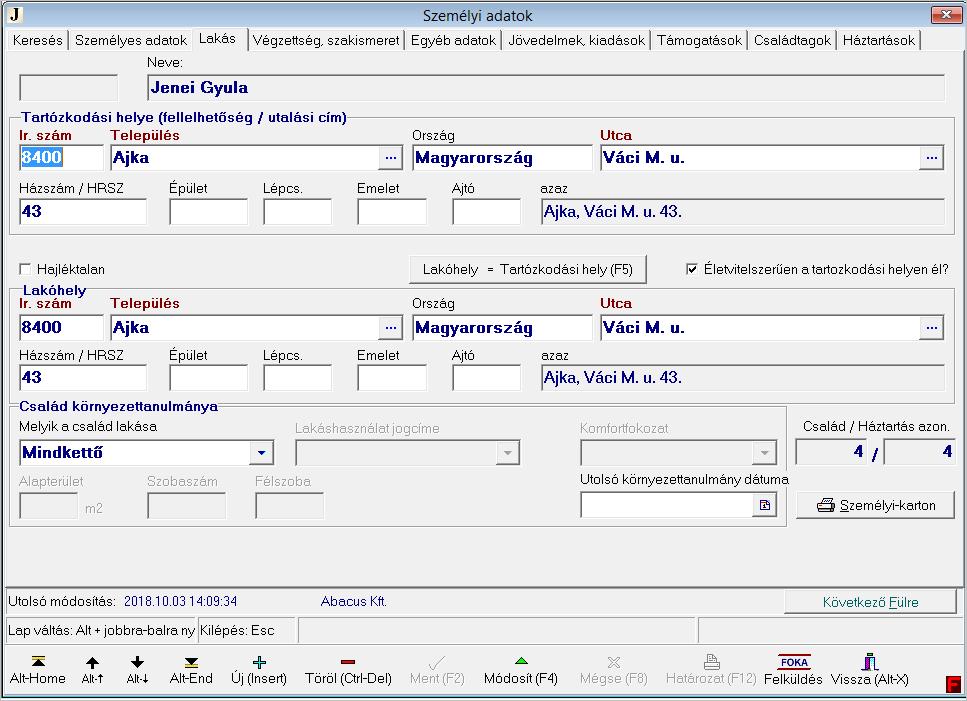Add new record with Új (Insert)
Image resolution: width=967 pixels, height=701 pixels.
[259, 670]
